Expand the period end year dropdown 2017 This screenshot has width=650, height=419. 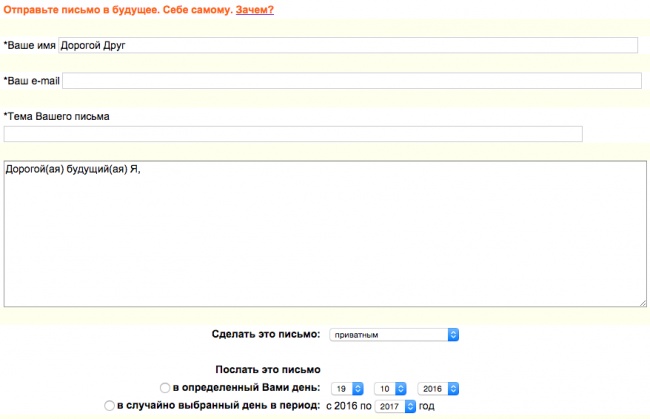point(395,406)
